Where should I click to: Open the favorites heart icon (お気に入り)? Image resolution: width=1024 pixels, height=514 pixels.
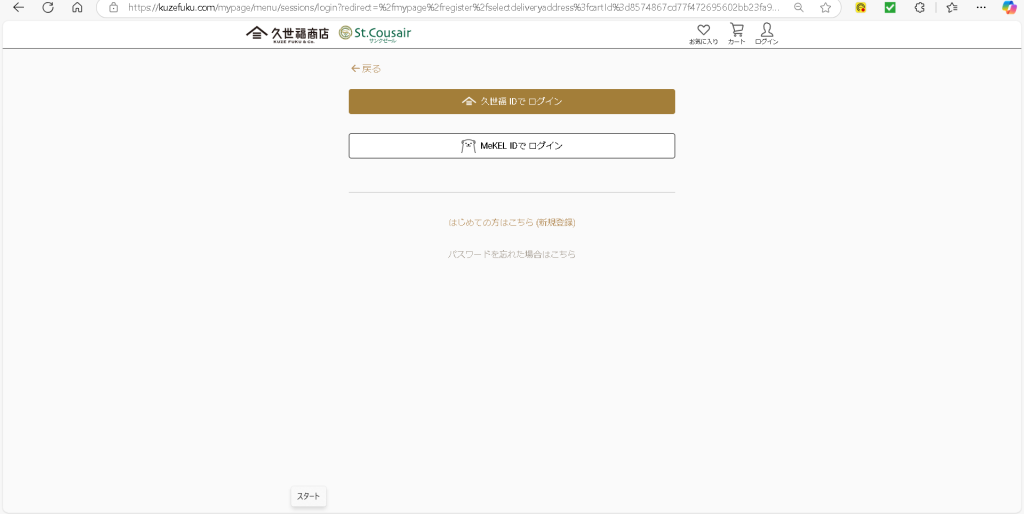coord(703,34)
